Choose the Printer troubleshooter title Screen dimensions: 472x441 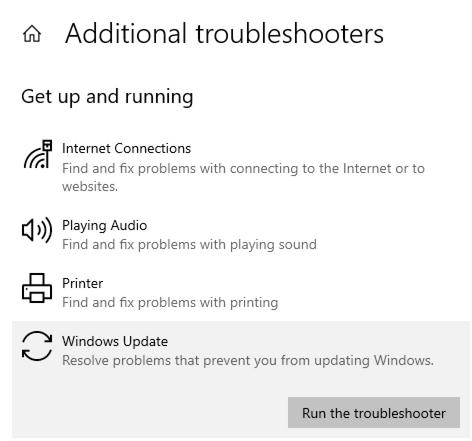(x=82, y=284)
